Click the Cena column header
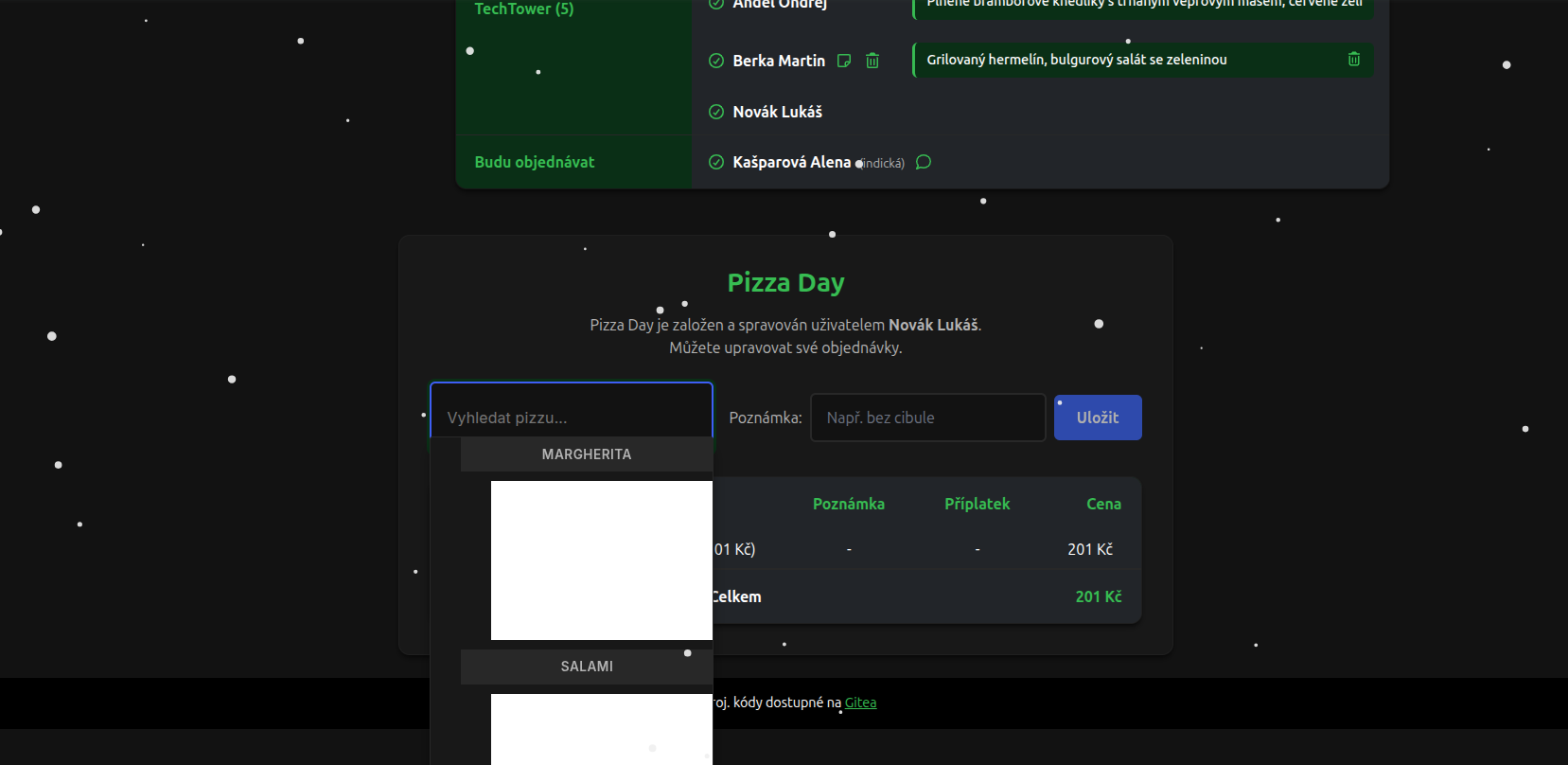The height and width of the screenshot is (765, 1568). pos(1103,504)
